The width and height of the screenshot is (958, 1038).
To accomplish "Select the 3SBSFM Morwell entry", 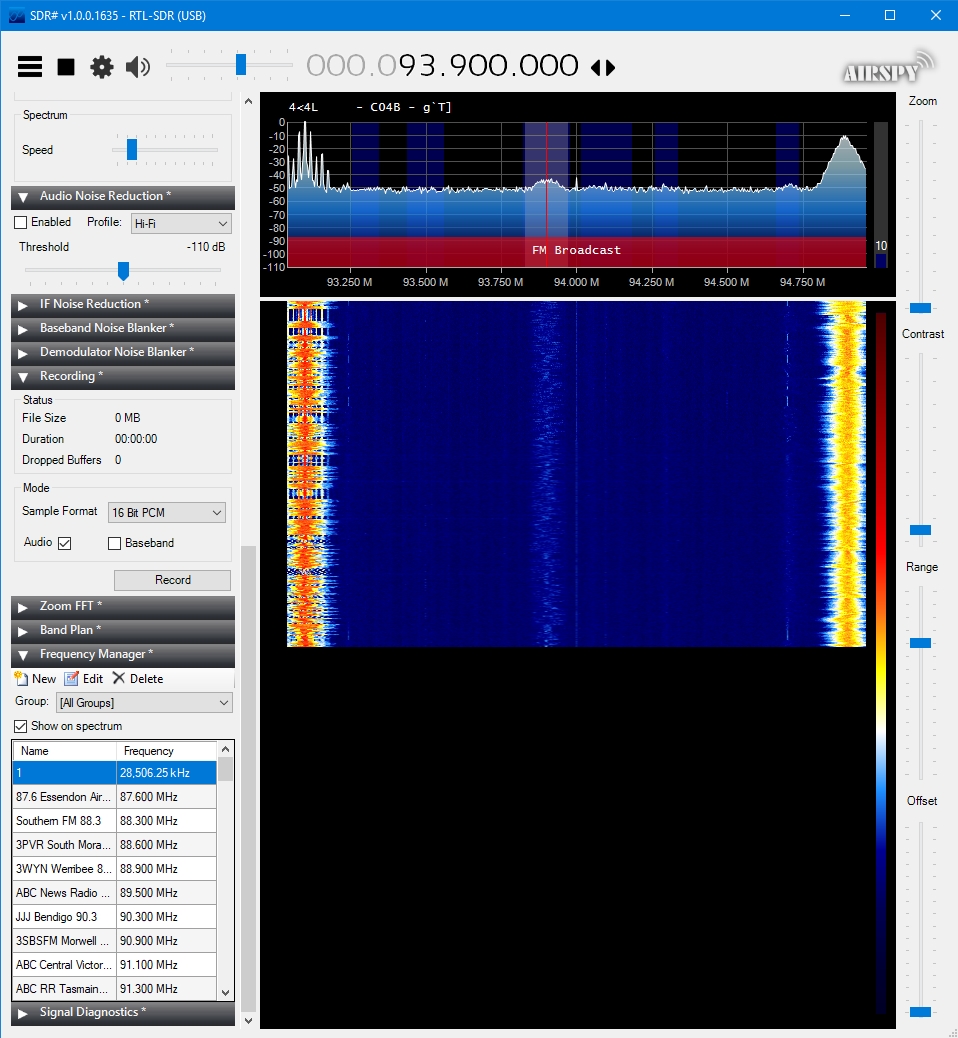I will [115, 941].
